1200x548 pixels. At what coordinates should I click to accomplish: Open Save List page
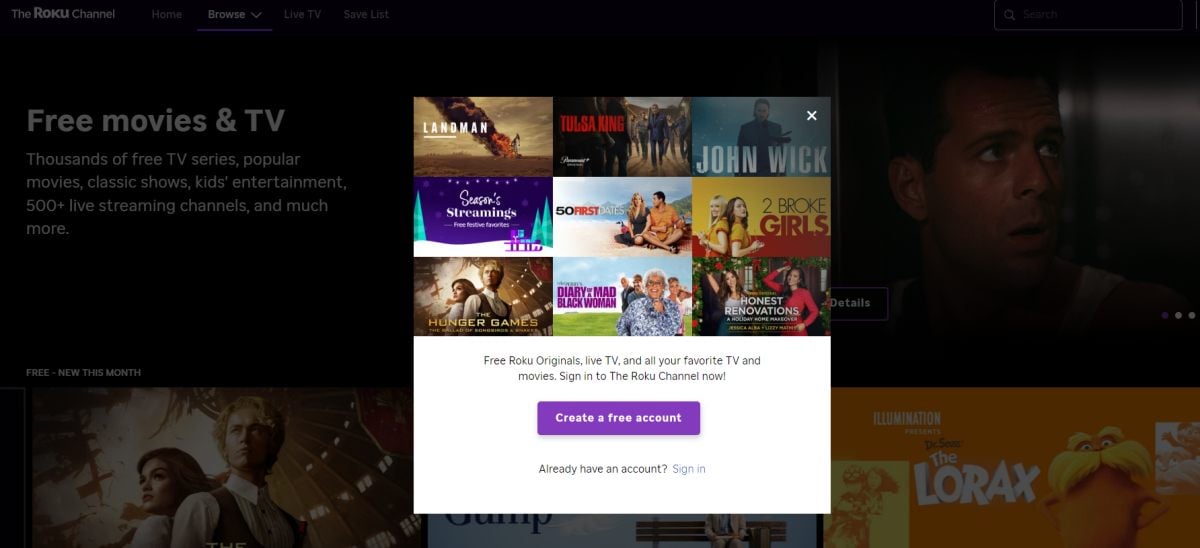tap(366, 15)
